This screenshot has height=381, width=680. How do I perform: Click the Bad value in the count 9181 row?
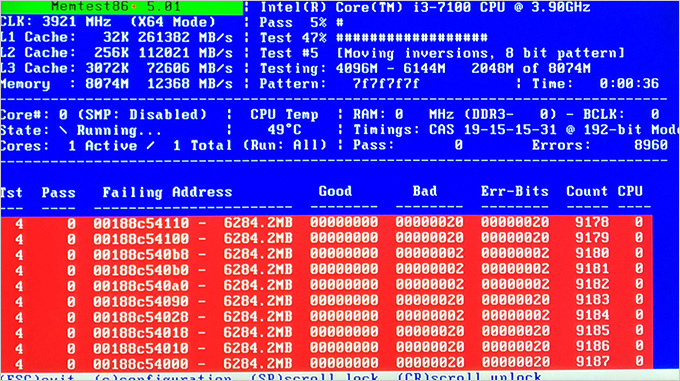coord(429,269)
